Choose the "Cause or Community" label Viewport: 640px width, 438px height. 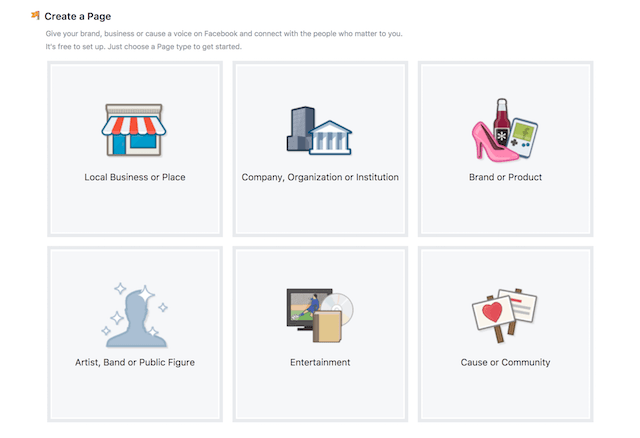[505, 362]
